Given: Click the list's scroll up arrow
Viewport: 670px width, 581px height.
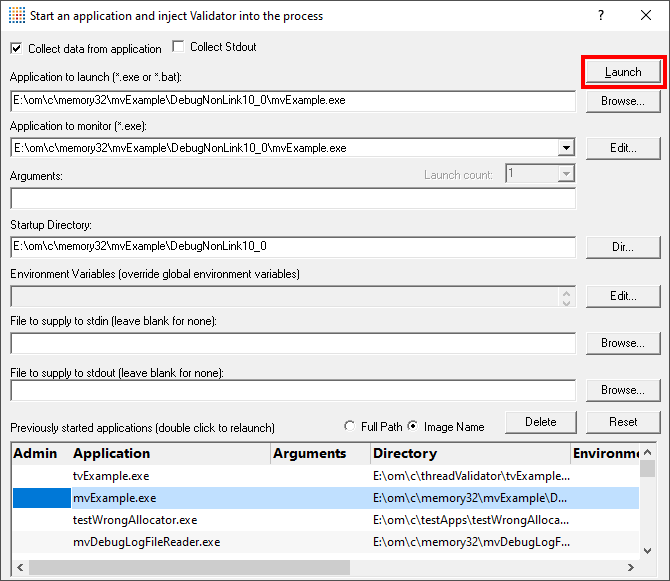Looking at the screenshot, I should coord(648,452).
